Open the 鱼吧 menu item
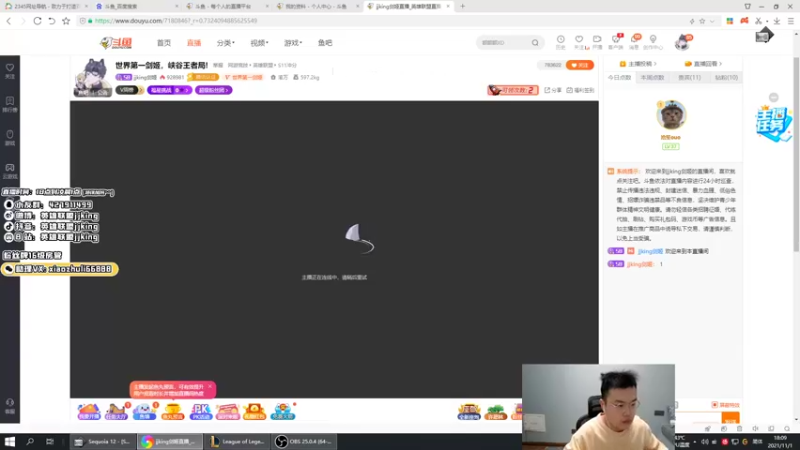The height and width of the screenshot is (450, 800). [x=325, y=43]
